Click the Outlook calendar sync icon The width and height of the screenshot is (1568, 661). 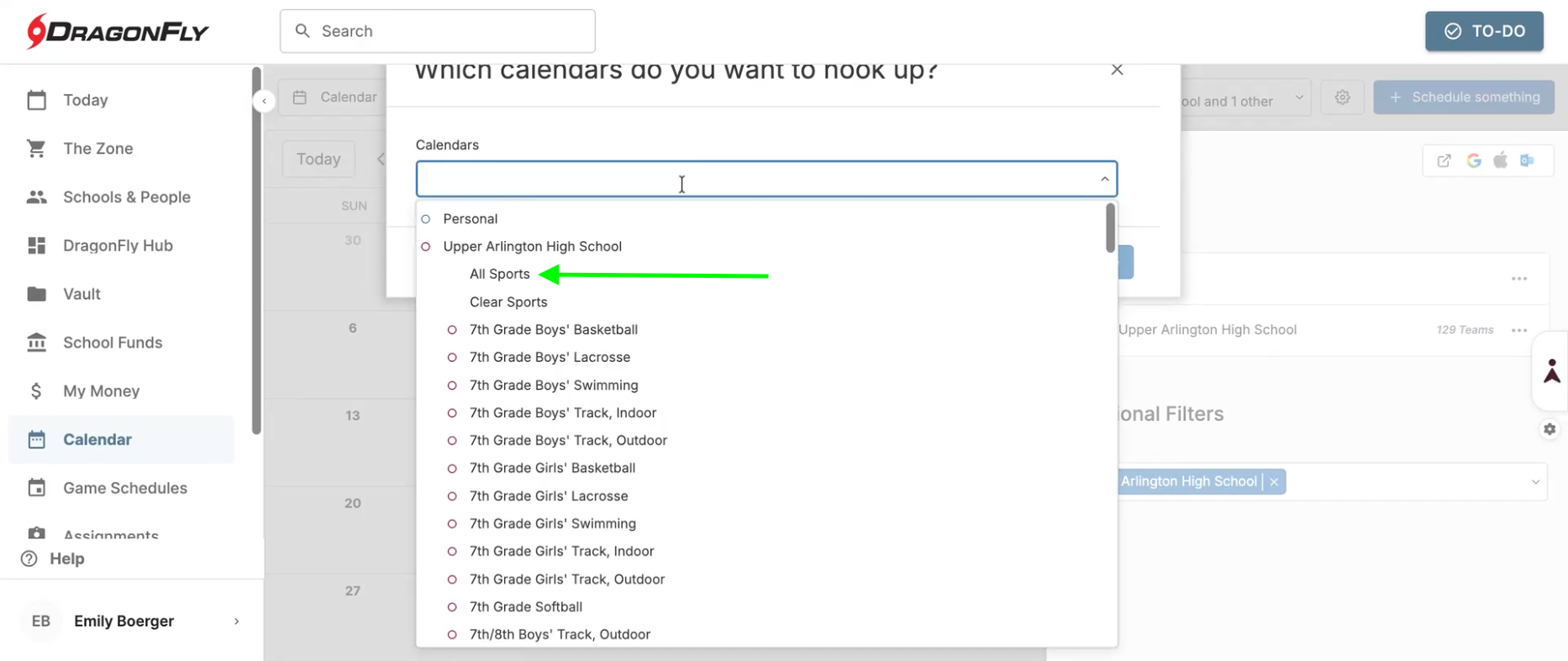(x=1527, y=160)
